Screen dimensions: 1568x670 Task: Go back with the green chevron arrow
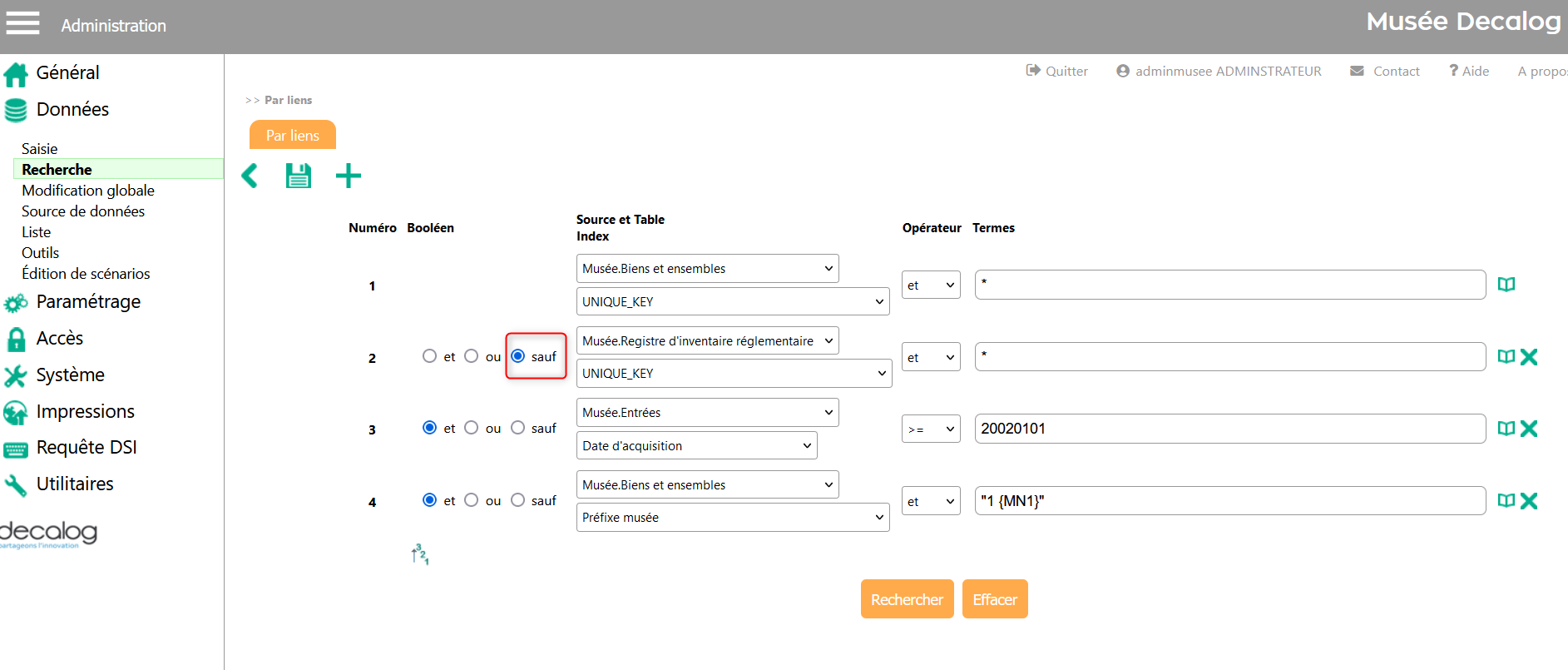[250, 176]
